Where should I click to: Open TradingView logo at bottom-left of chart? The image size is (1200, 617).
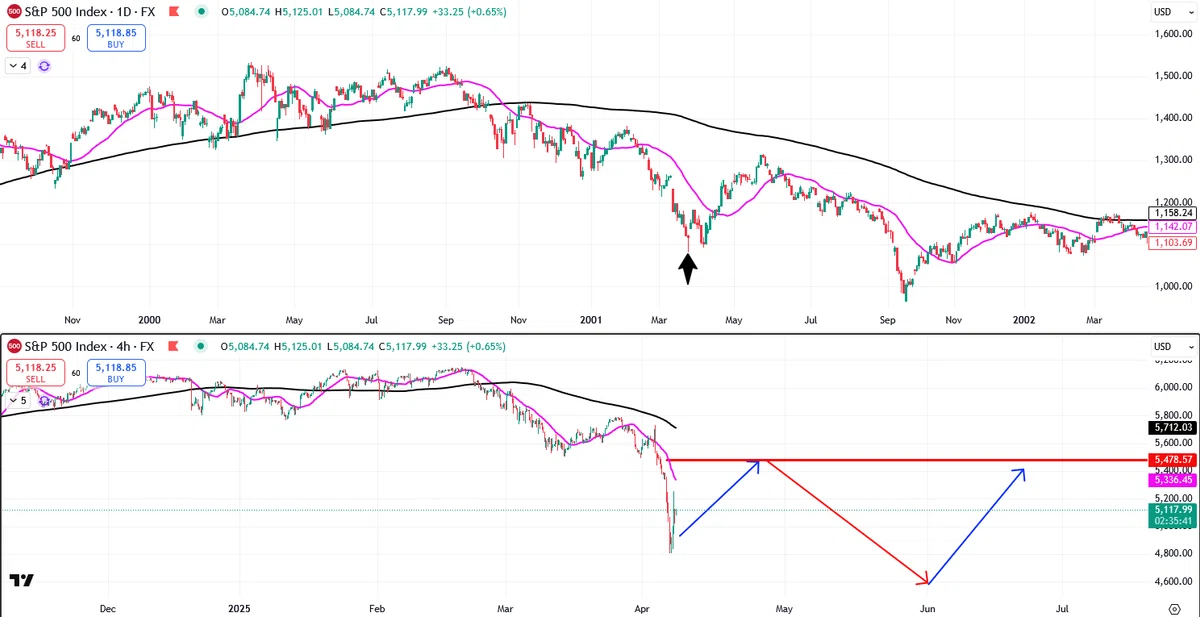coord(21,580)
